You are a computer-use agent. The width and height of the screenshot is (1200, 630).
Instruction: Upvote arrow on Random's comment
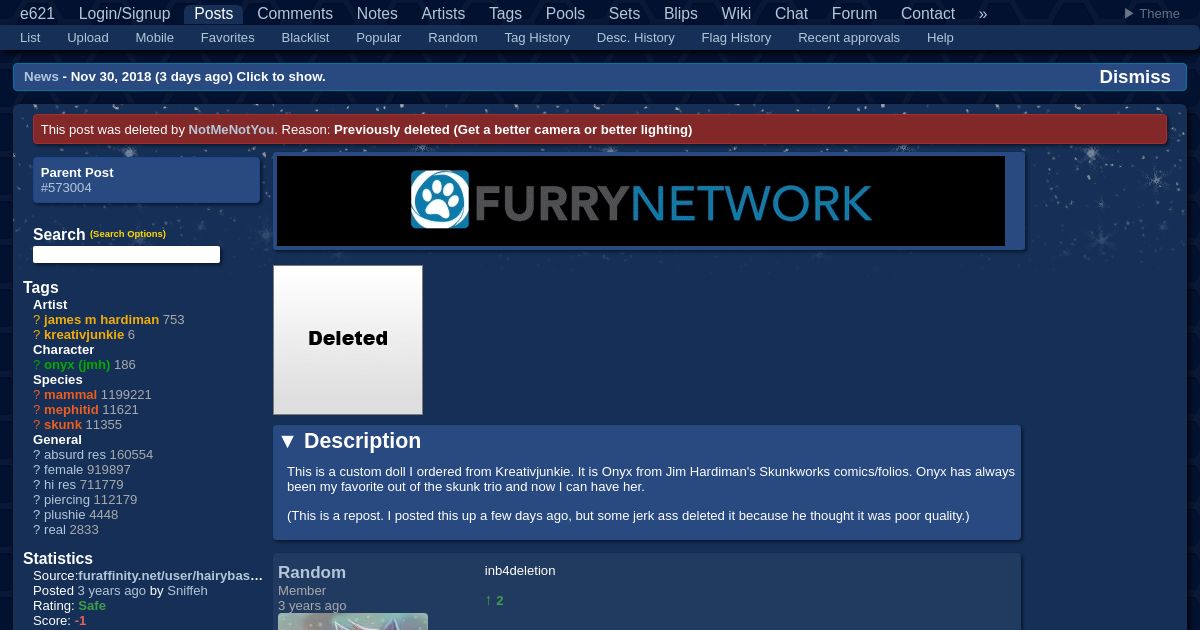[x=489, y=600]
